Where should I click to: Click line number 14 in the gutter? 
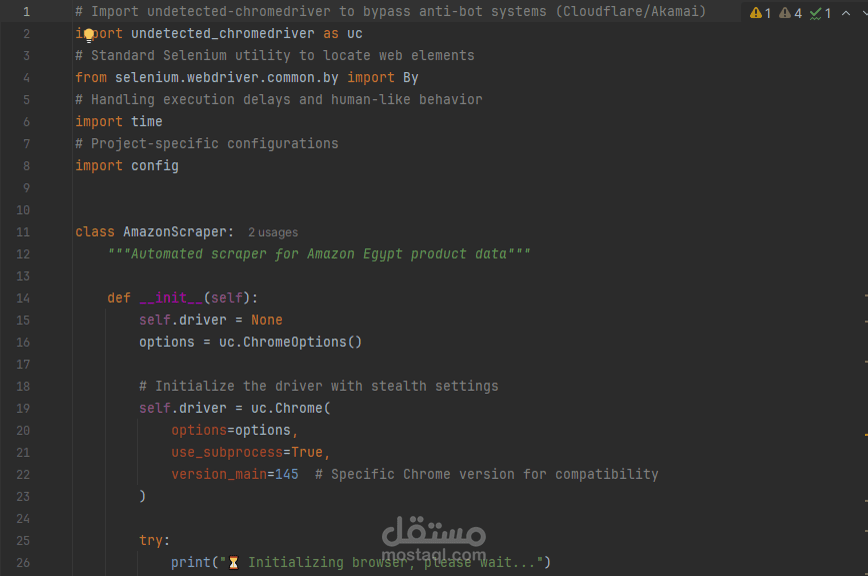(23, 298)
